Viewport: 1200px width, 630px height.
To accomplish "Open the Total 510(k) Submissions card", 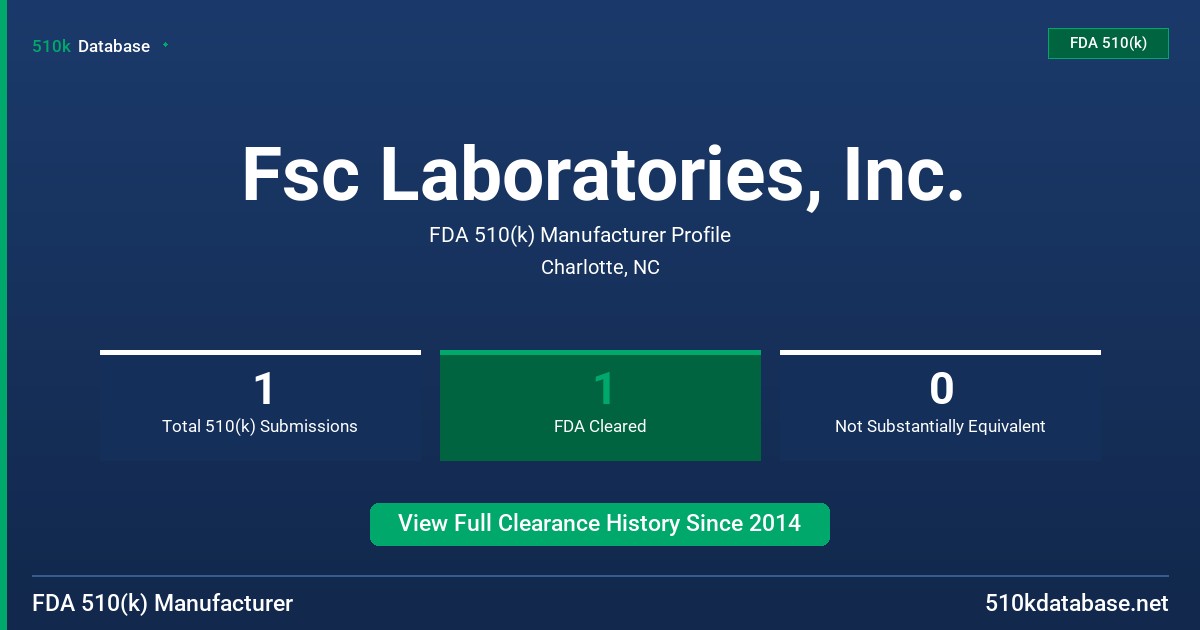I will coord(260,405).
